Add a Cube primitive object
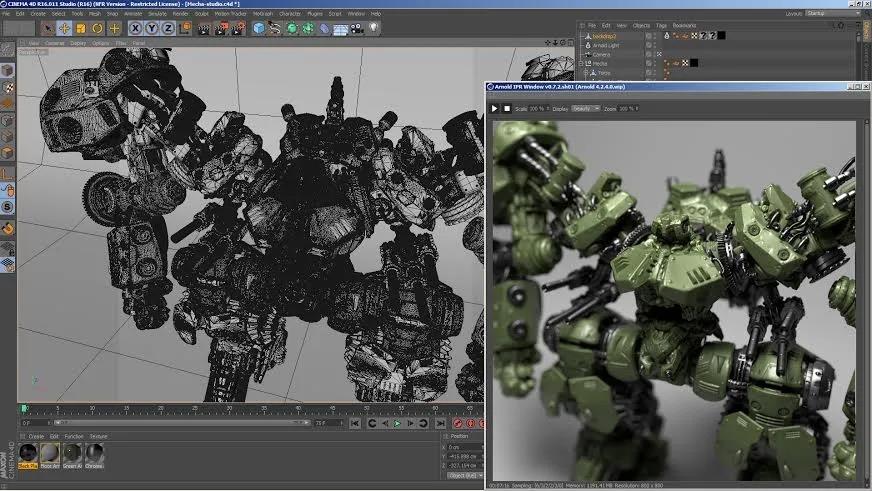The image size is (872, 491). click(259, 28)
